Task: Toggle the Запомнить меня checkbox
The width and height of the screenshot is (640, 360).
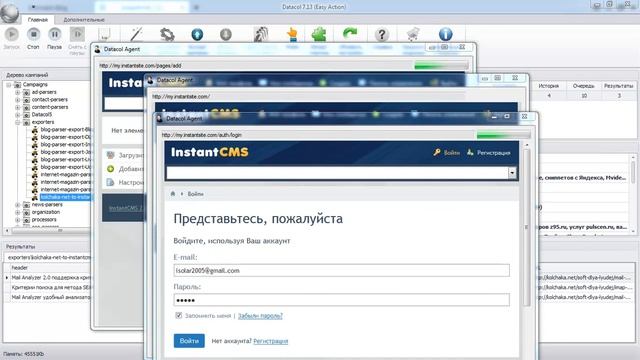Action: pos(178,315)
